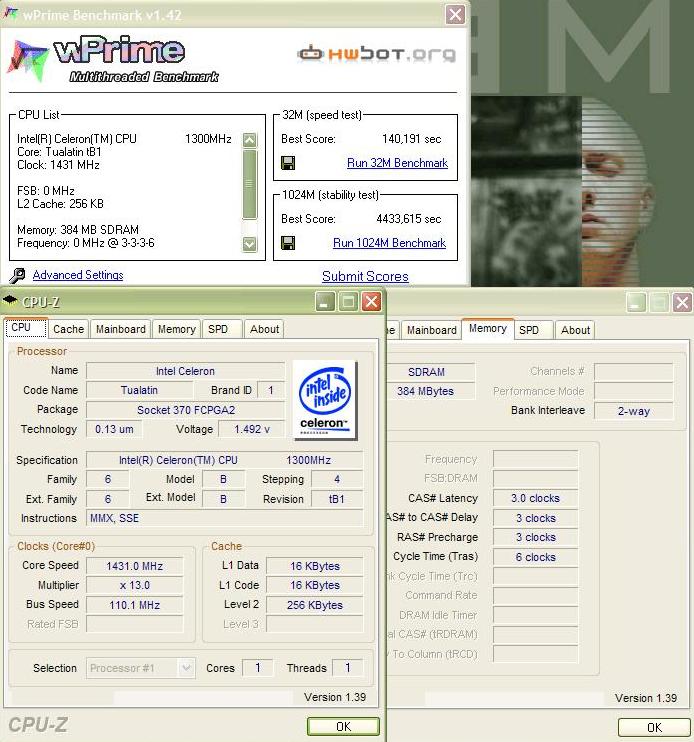Click the RAS# Precharge value 3 clocks
Screen dimensions: 694x742
click(x=535, y=538)
